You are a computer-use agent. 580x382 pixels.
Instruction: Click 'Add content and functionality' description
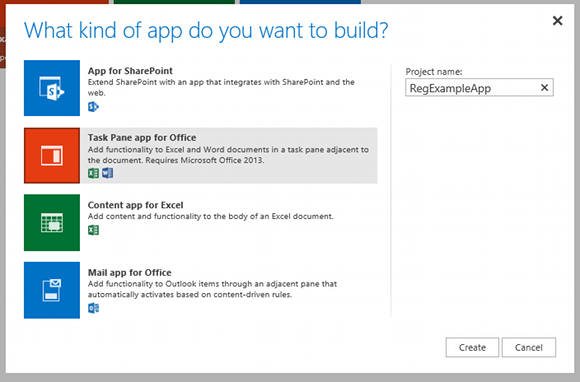(x=210, y=216)
